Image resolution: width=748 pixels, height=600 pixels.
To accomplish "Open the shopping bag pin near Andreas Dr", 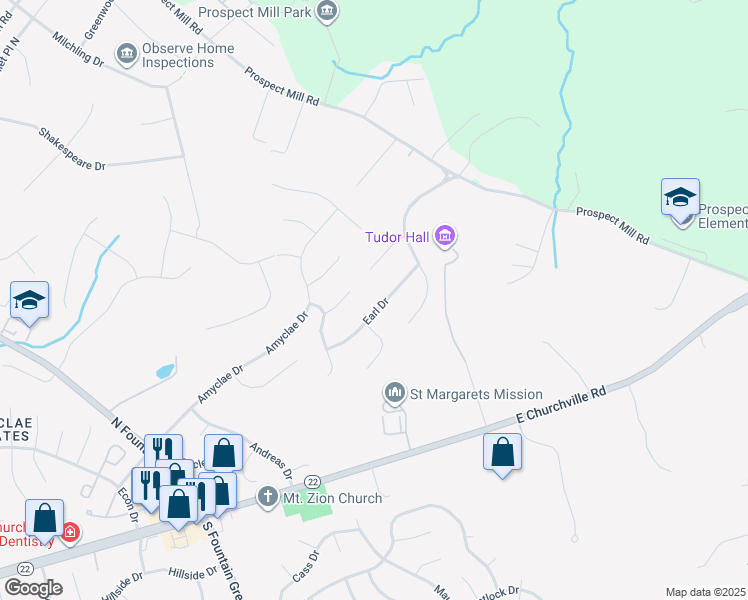I will (x=224, y=452).
